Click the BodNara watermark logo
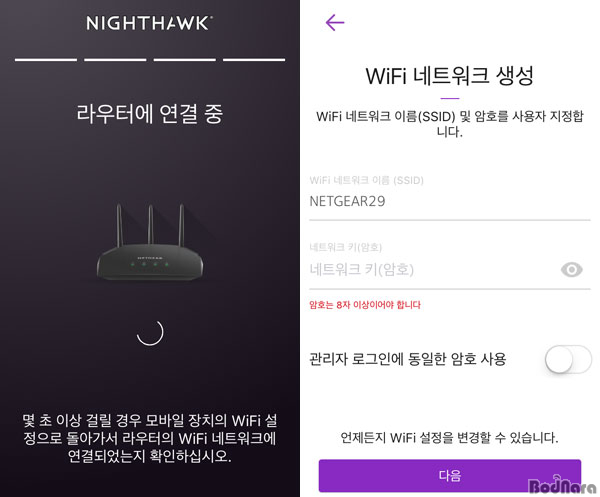 (562, 485)
